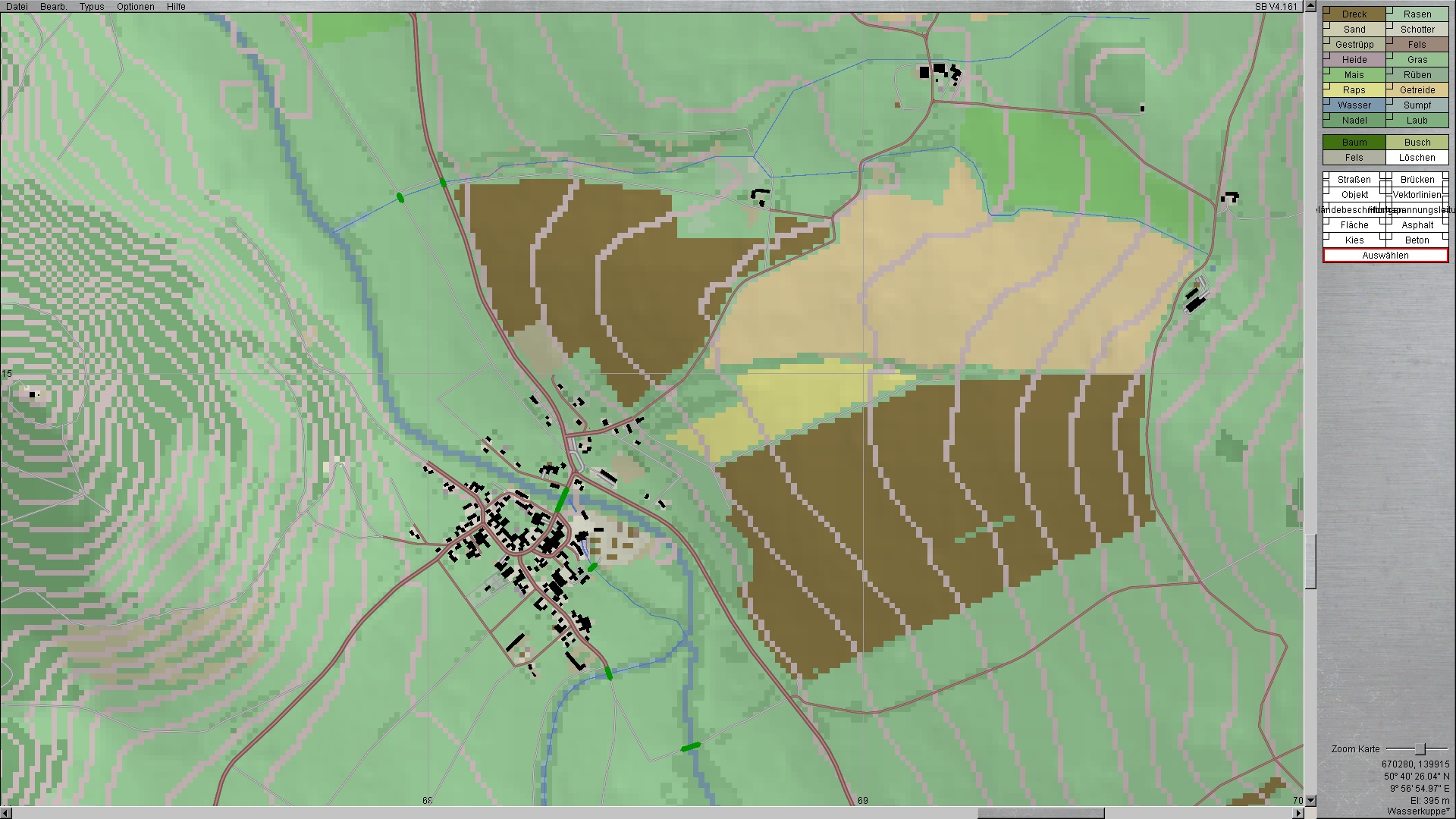The height and width of the screenshot is (819, 1456).
Task: Pick the Wasser terrain type
Action: click(x=1354, y=105)
